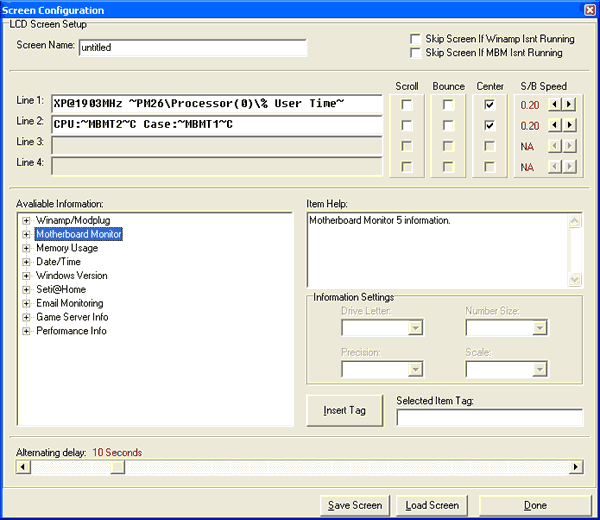Expand the Motherboard Monitor tree node
Viewport: 600px width, 520px height.
26,235
